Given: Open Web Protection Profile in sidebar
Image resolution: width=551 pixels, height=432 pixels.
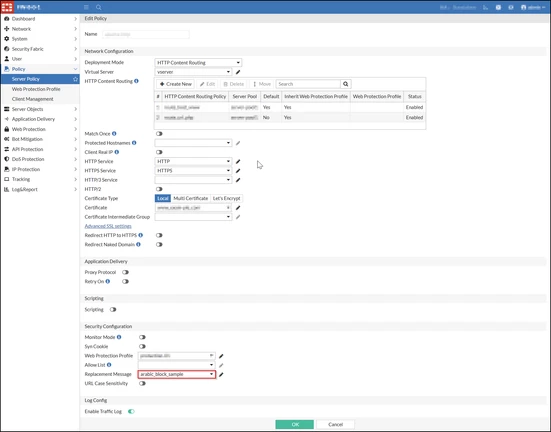Looking at the screenshot, I should point(36,89).
